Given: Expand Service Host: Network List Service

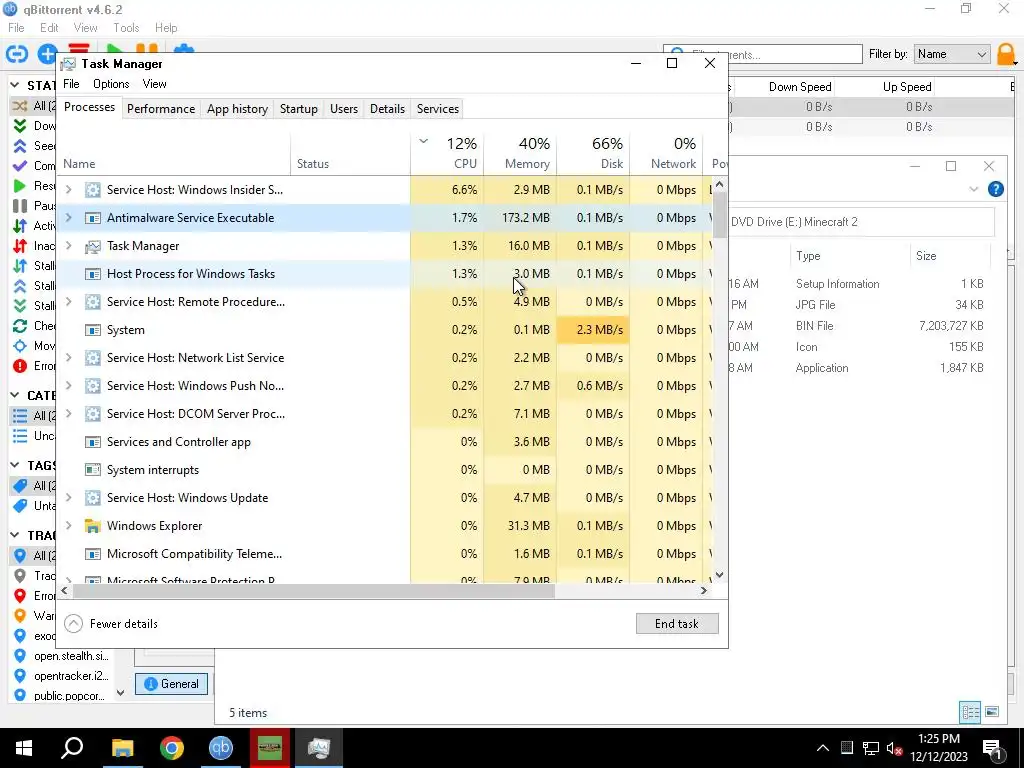Looking at the screenshot, I should coord(69,358).
